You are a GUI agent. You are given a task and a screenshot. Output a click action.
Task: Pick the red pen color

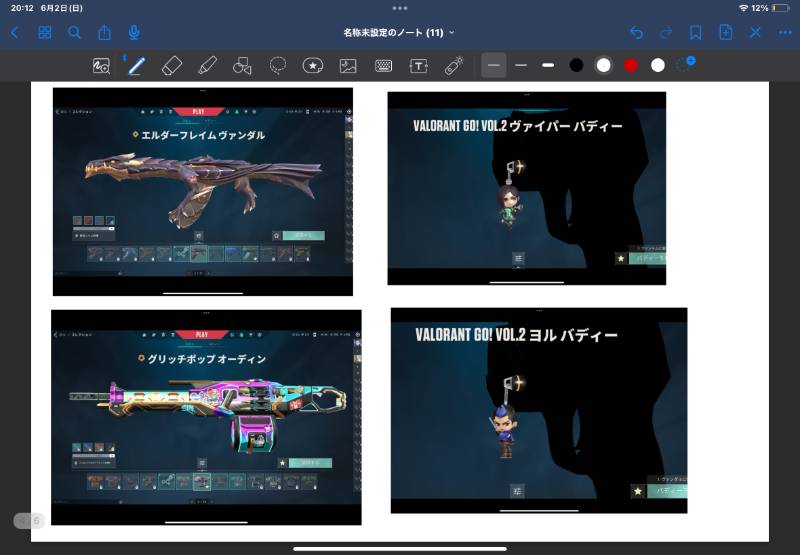click(x=631, y=65)
